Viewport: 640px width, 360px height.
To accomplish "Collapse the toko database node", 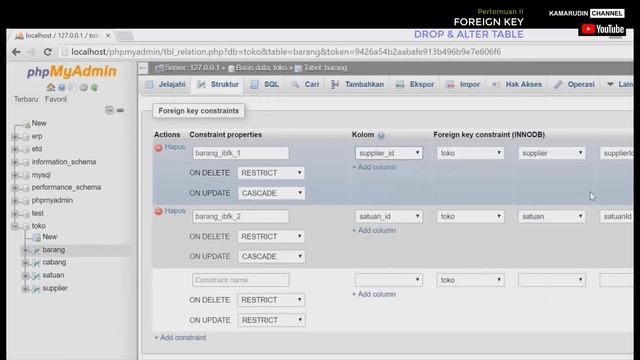I will [x=15, y=226].
